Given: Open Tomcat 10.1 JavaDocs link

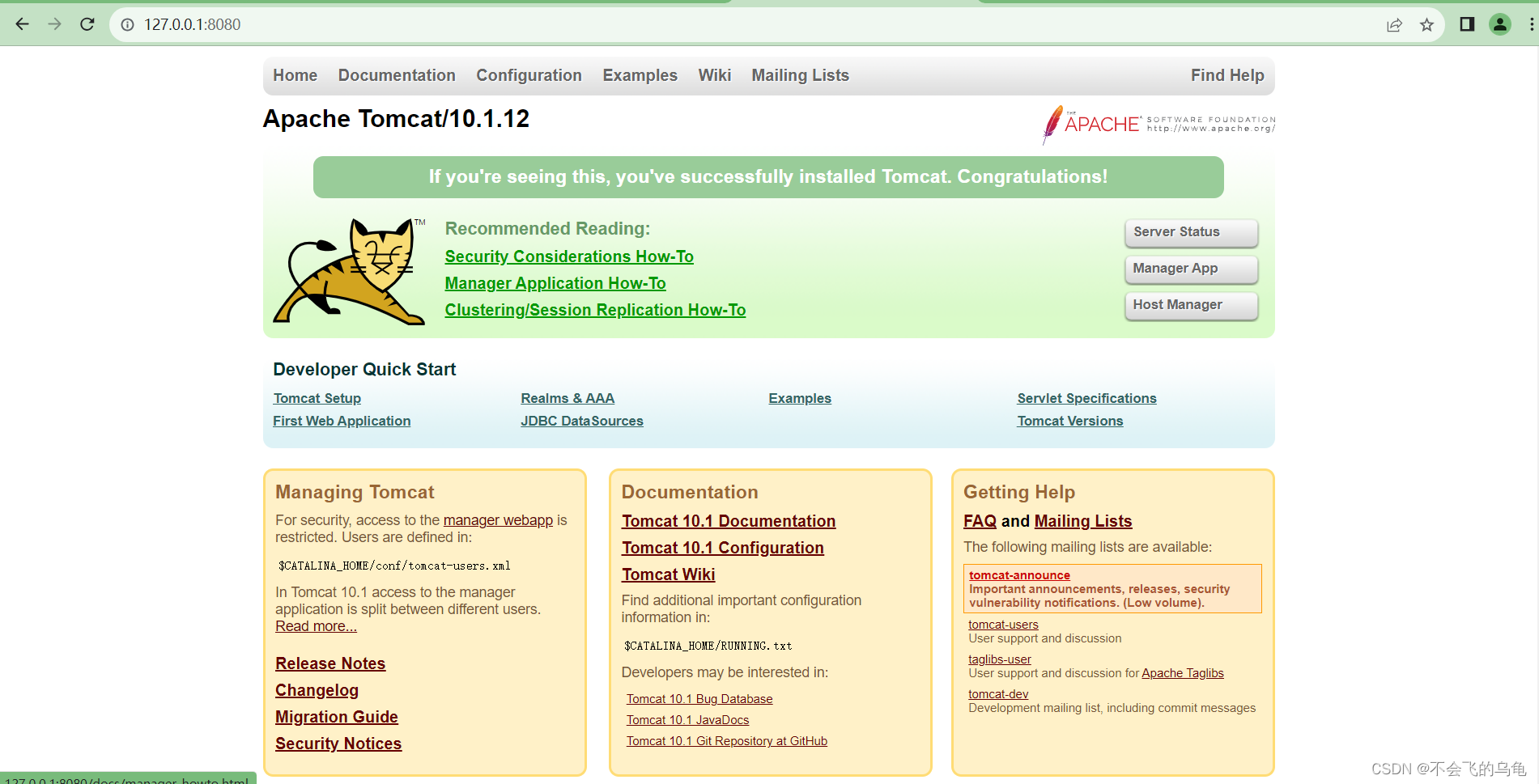Looking at the screenshot, I should [x=688, y=720].
